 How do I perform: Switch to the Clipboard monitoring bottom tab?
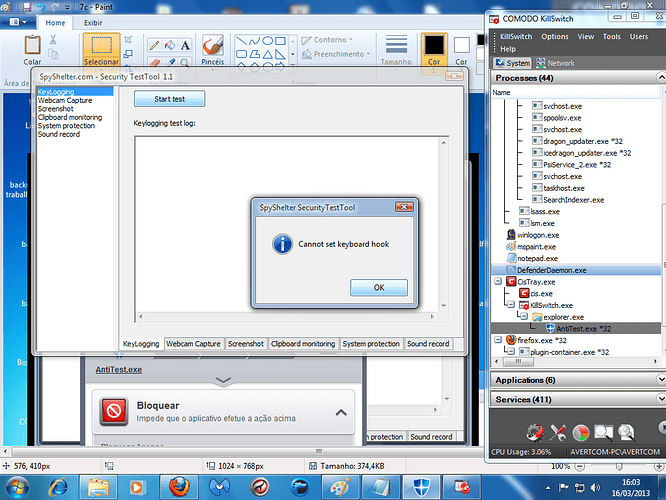[303, 344]
